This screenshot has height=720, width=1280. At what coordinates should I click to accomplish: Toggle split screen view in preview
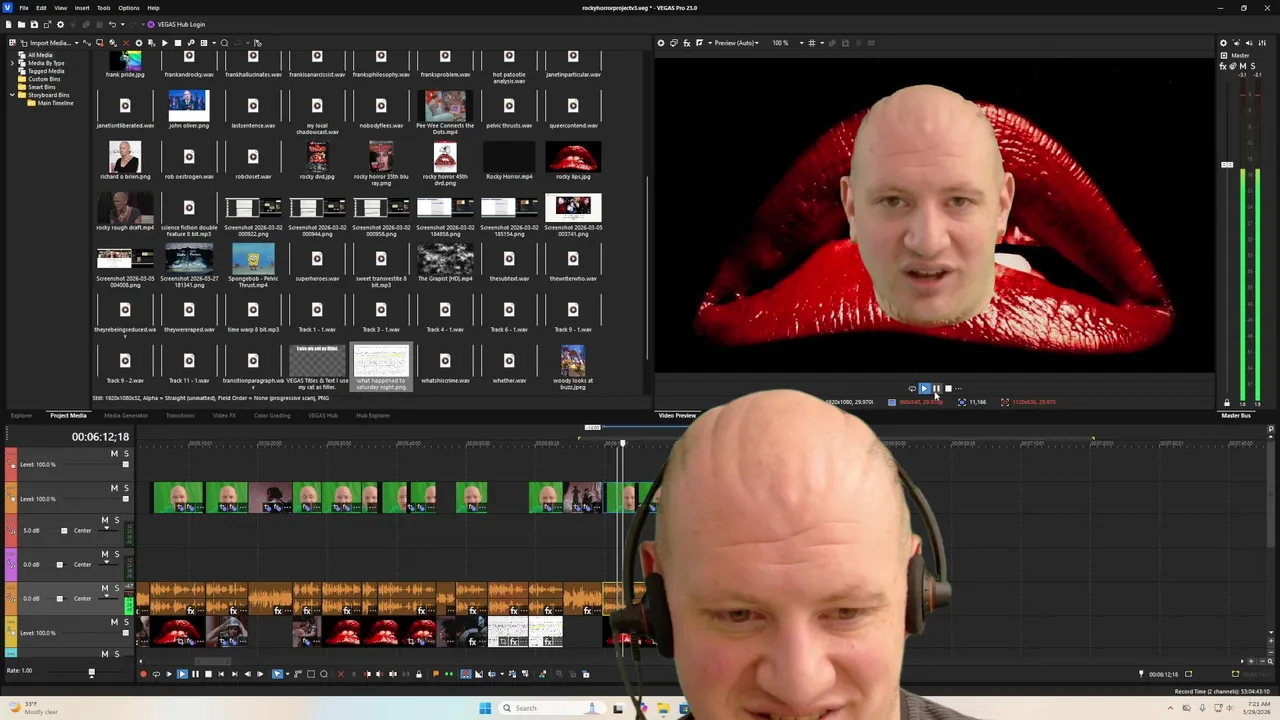click(699, 43)
